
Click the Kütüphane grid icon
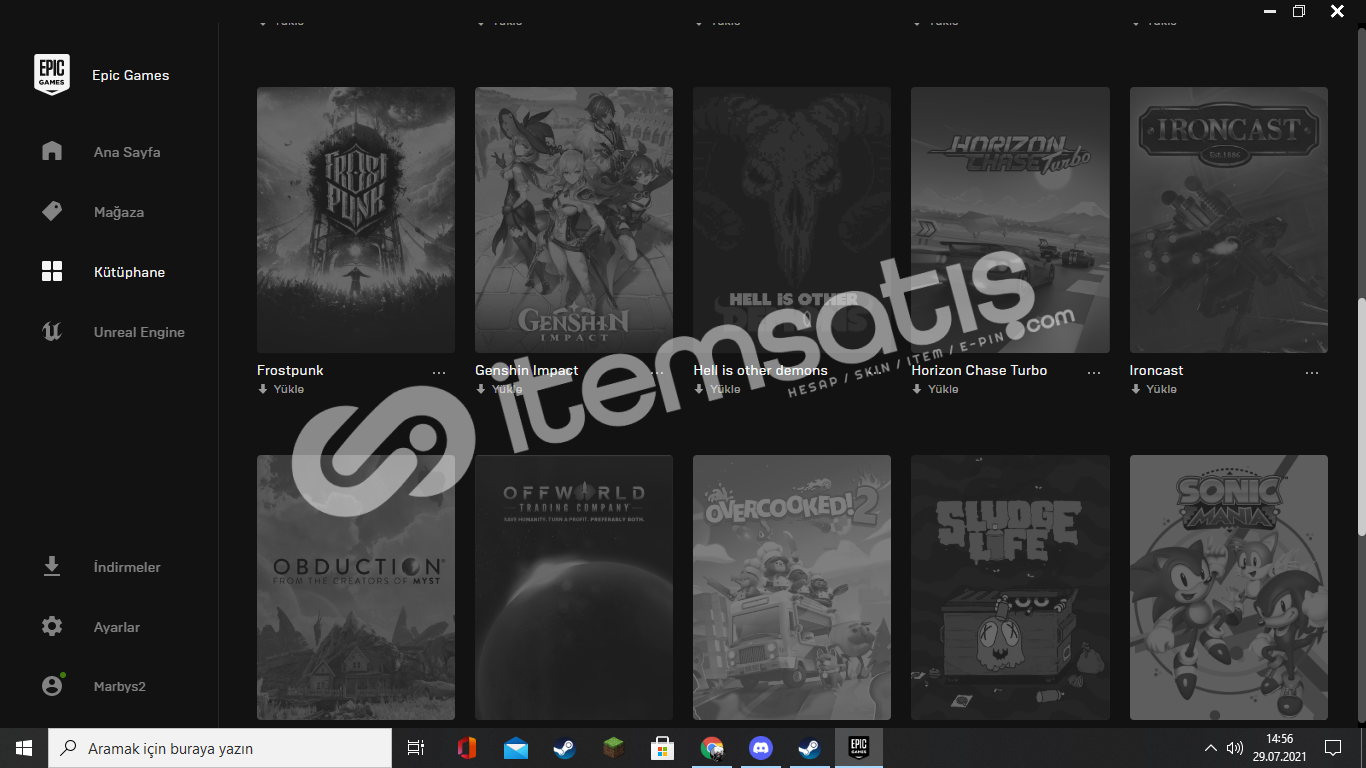(x=52, y=271)
